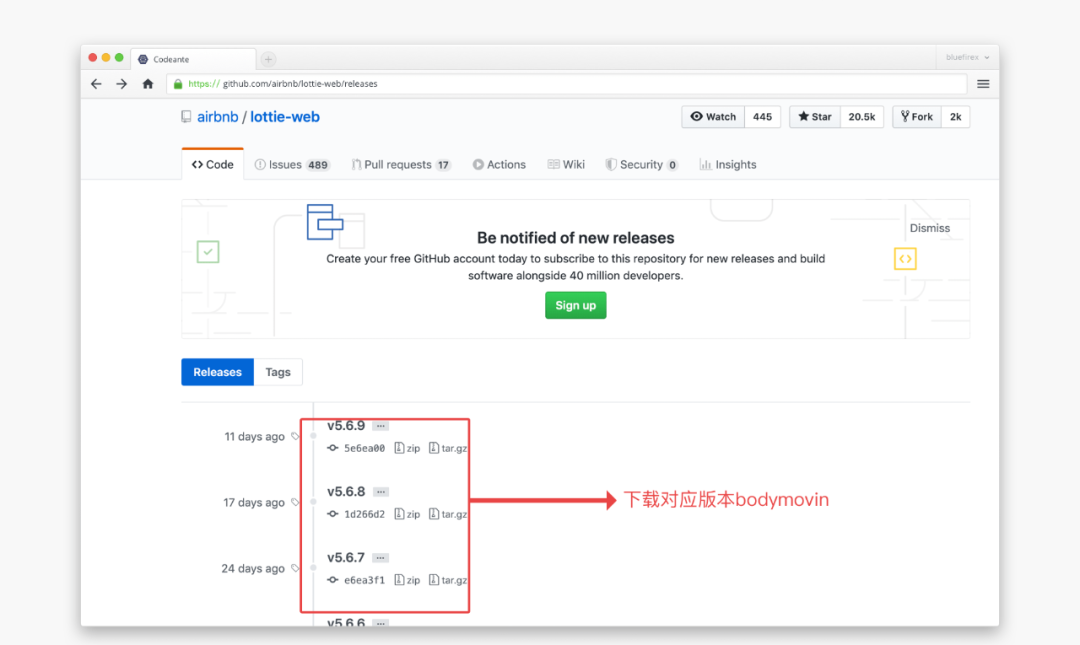Go back with the browser back arrow

(96, 84)
